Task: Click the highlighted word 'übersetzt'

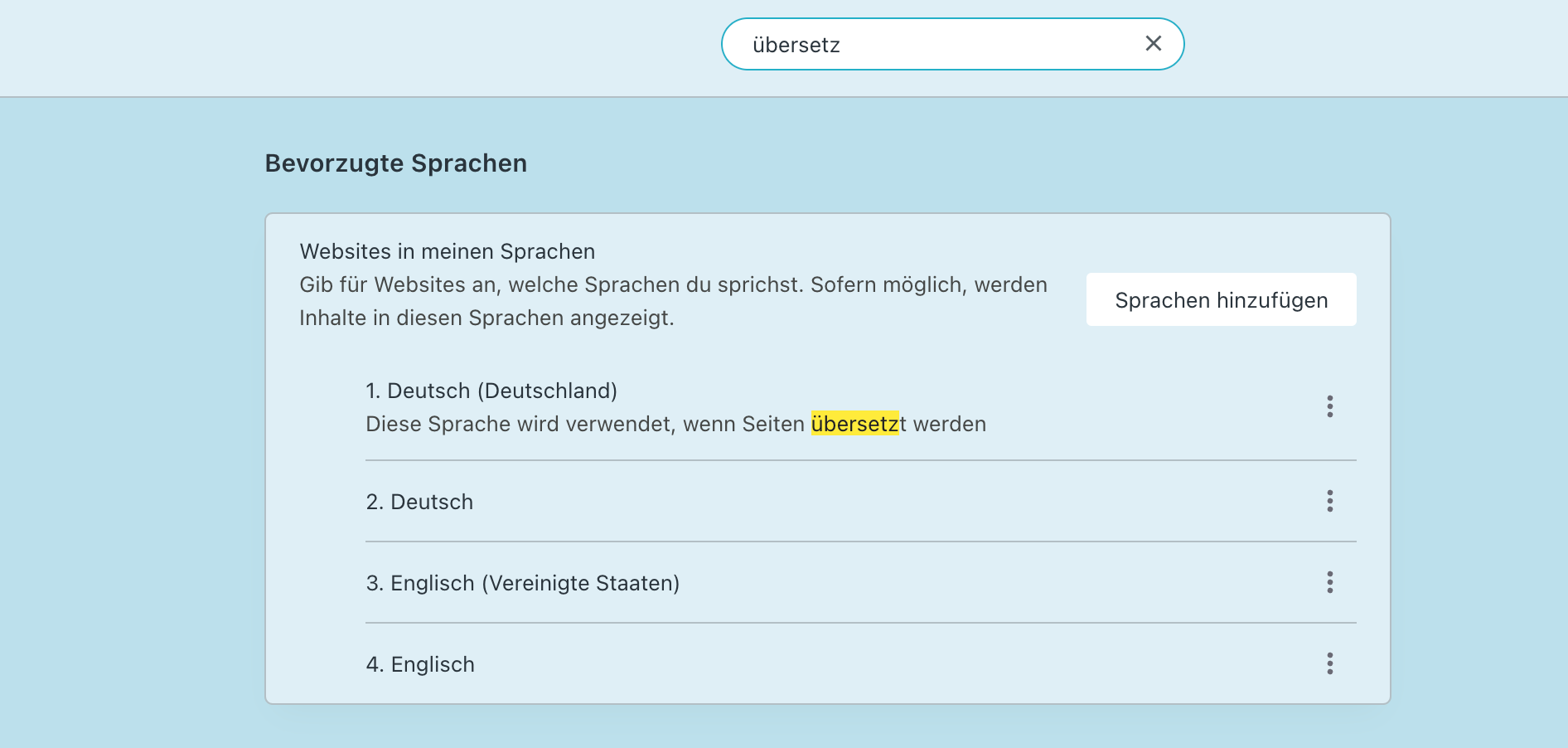Action: click(859, 424)
